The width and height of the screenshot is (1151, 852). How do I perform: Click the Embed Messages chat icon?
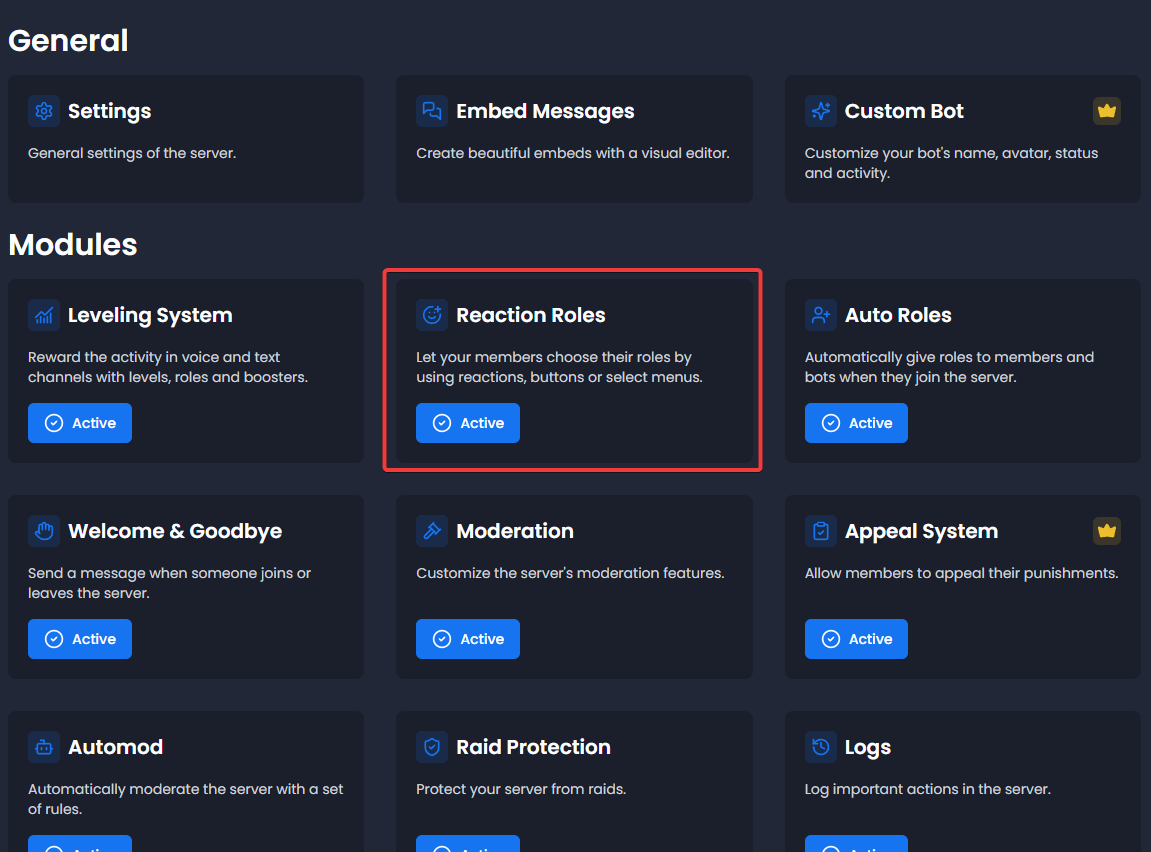pyautogui.click(x=432, y=111)
